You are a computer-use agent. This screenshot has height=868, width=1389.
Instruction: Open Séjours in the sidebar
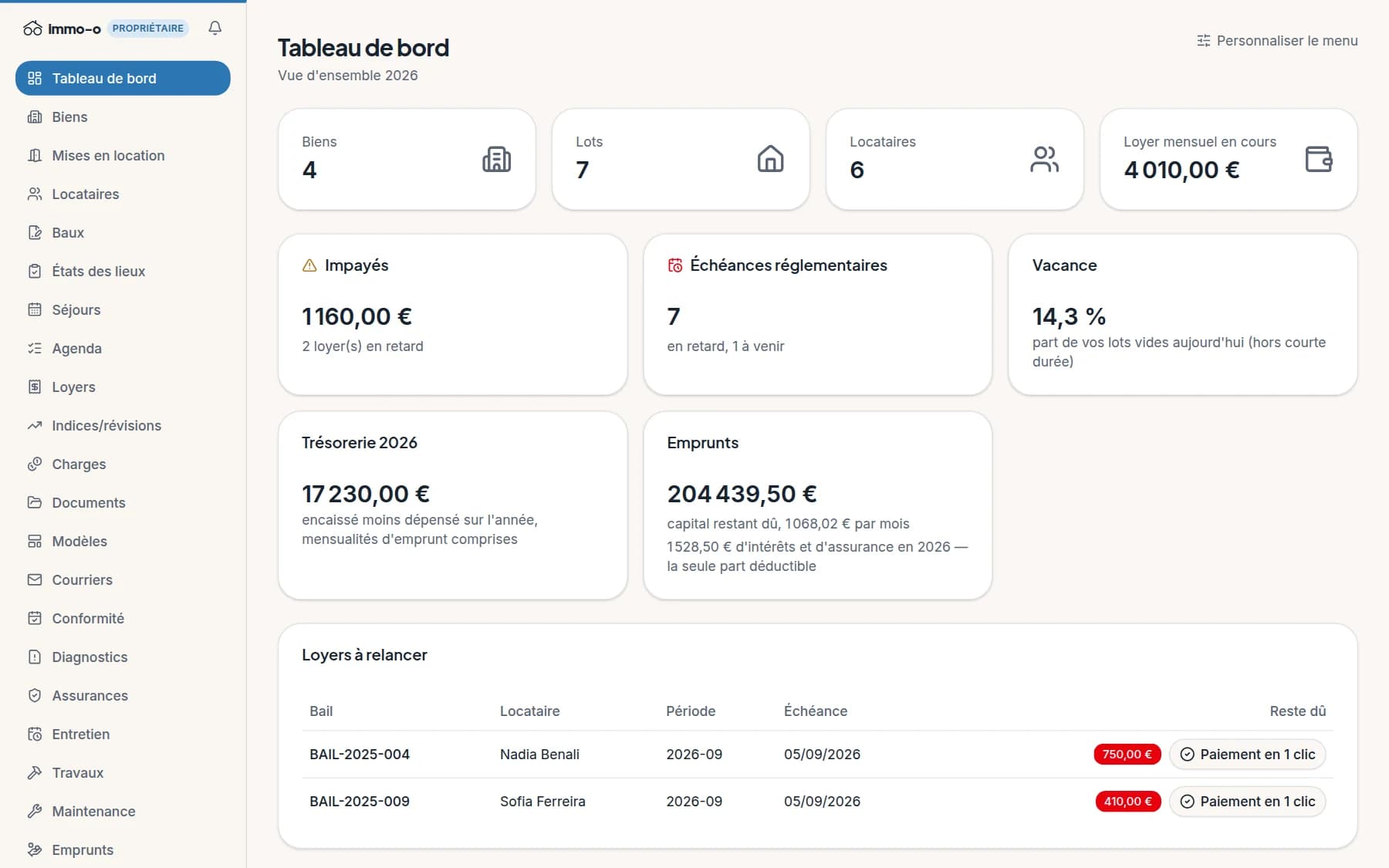pyautogui.click(x=123, y=310)
